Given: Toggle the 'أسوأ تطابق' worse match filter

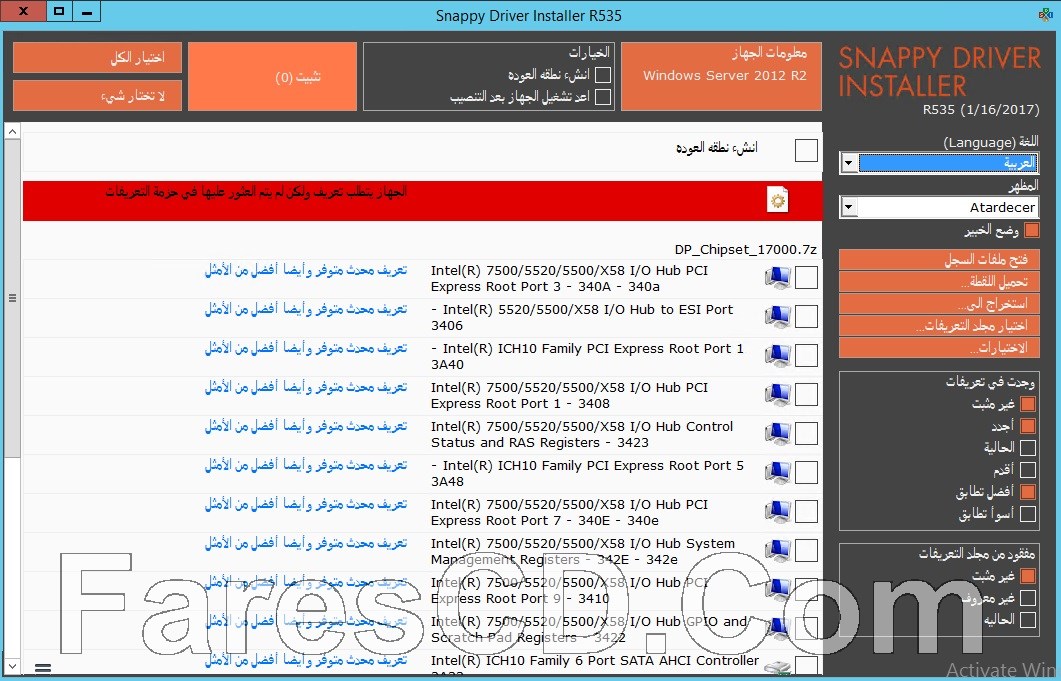Looking at the screenshot, I should (1028, 514).
